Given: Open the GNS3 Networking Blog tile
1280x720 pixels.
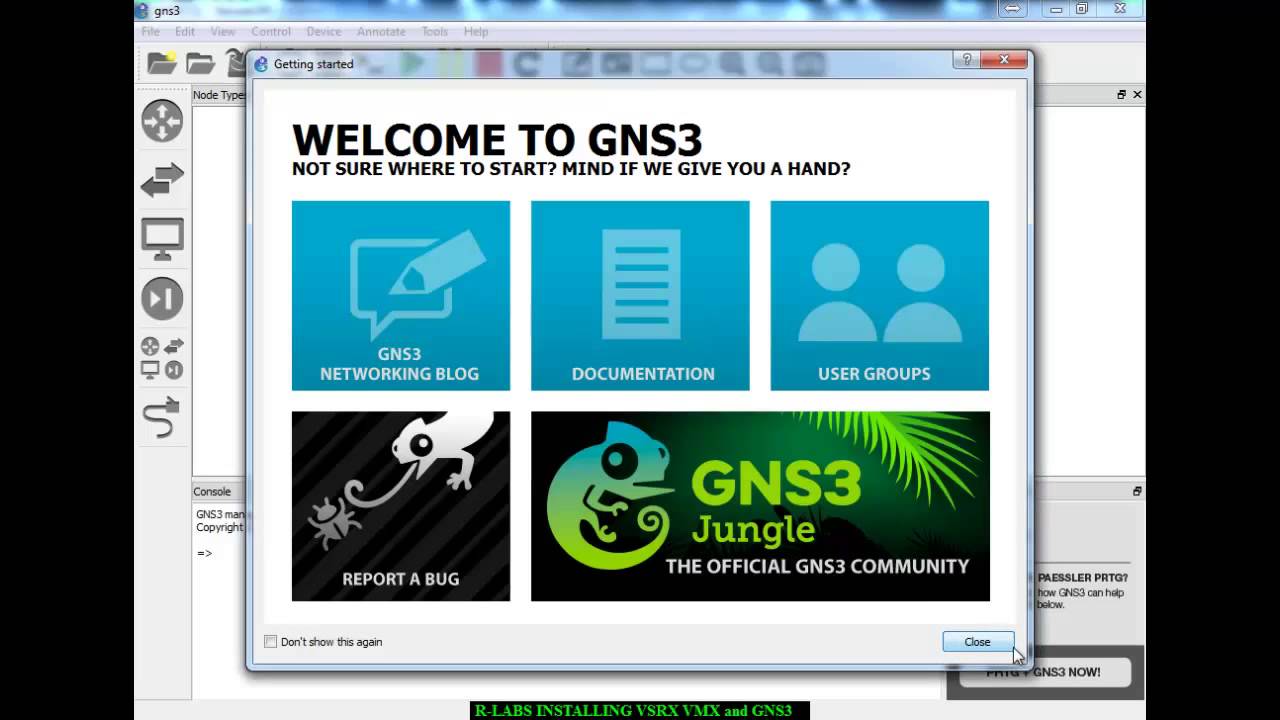Looking at the screenshot, I should tap(400, 295).
